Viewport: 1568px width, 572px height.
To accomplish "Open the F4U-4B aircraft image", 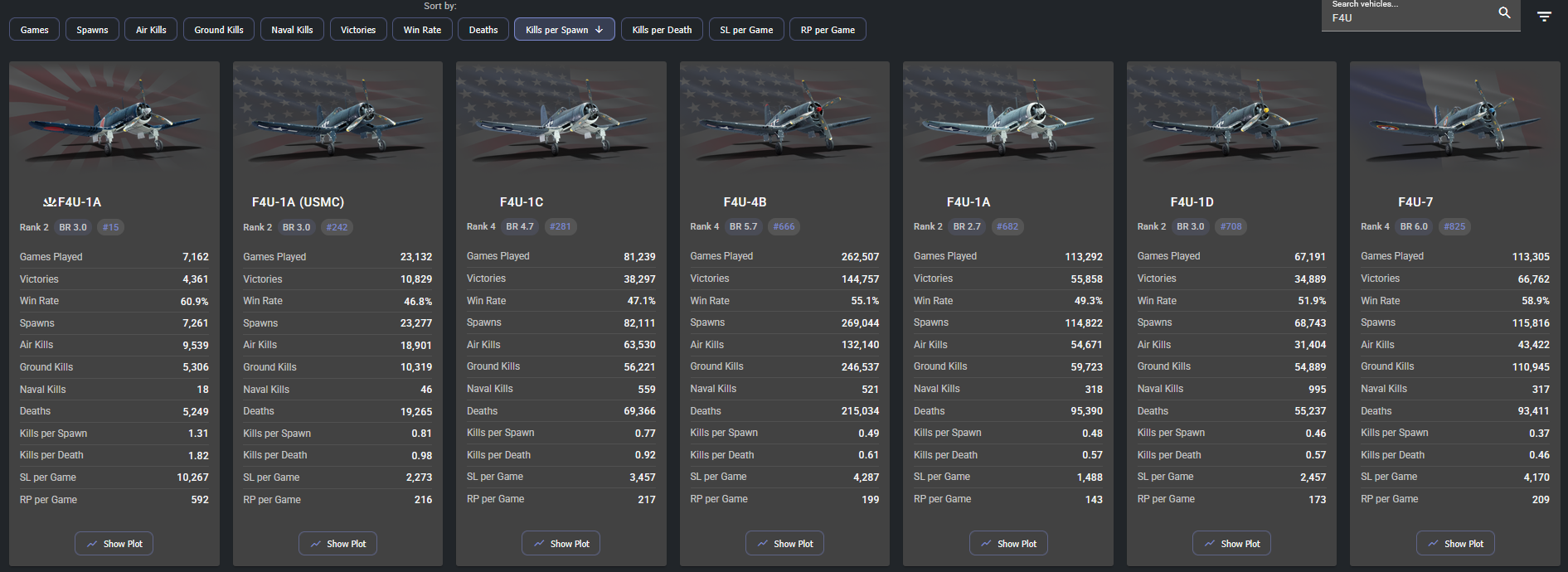I will [x=784, y=120].
